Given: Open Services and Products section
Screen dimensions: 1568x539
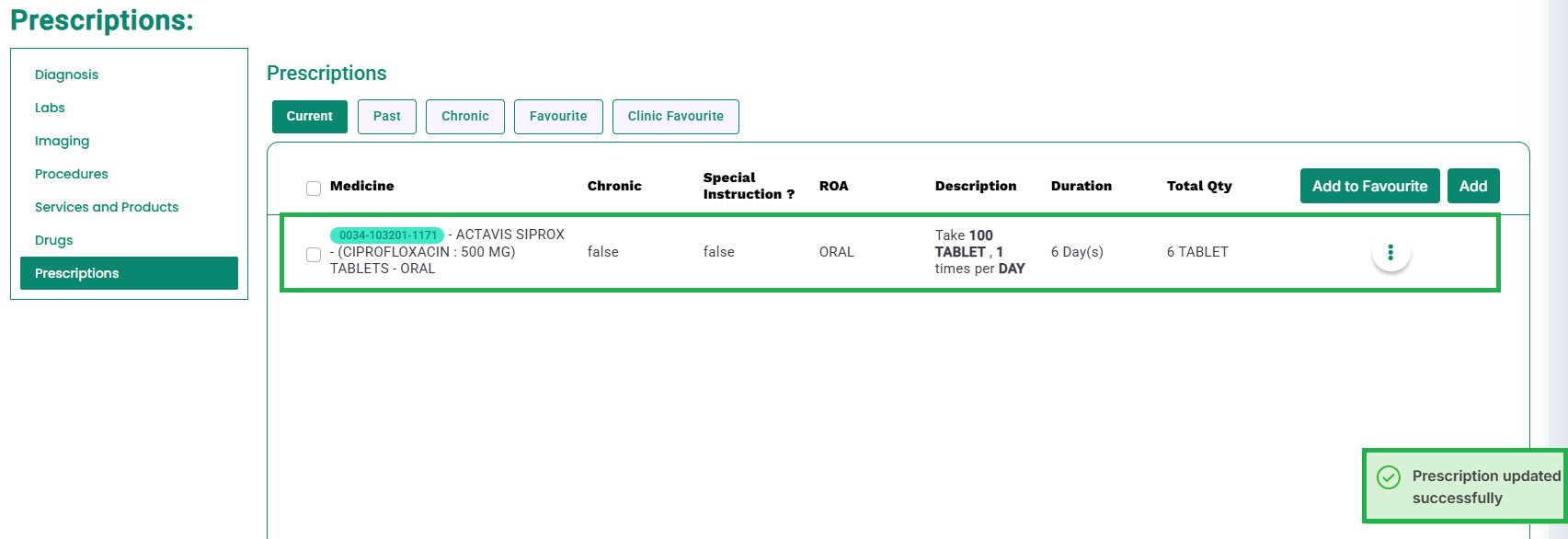Looking at the screenshot, I should coord(107,207).
